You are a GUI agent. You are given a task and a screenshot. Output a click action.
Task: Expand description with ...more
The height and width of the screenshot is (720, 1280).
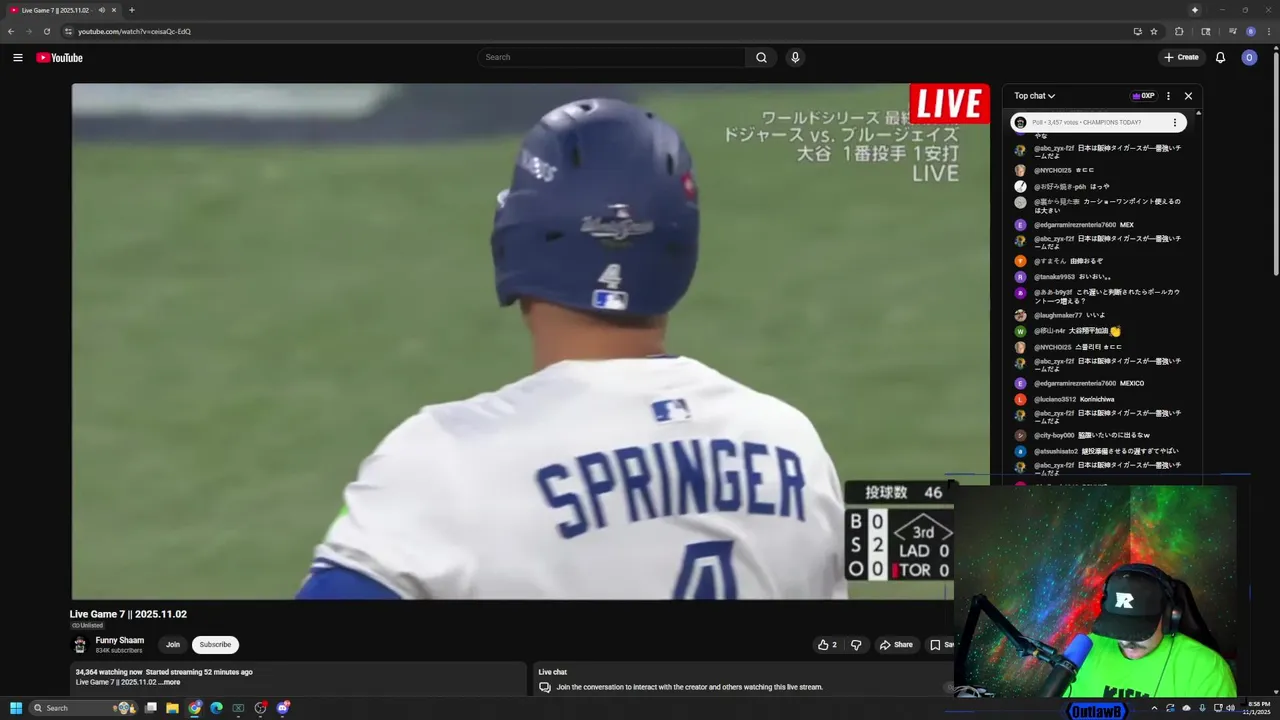tap(171, 682)
